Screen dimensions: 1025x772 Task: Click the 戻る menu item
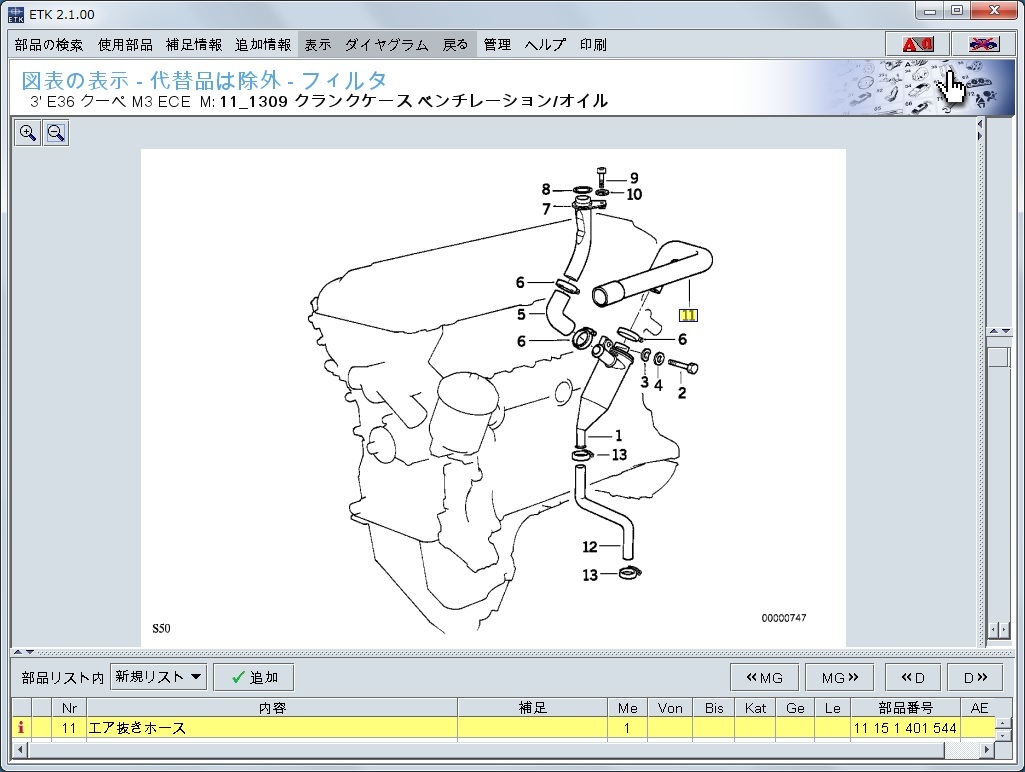coord(455,44)
